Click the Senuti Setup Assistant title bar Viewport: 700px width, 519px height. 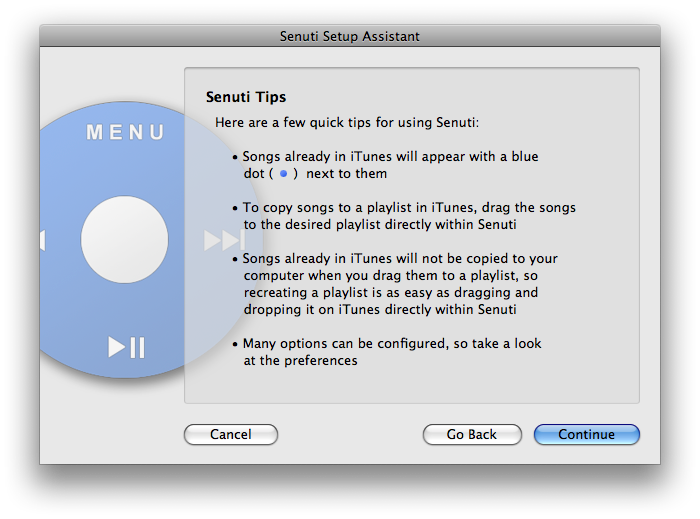coord(350,36)
